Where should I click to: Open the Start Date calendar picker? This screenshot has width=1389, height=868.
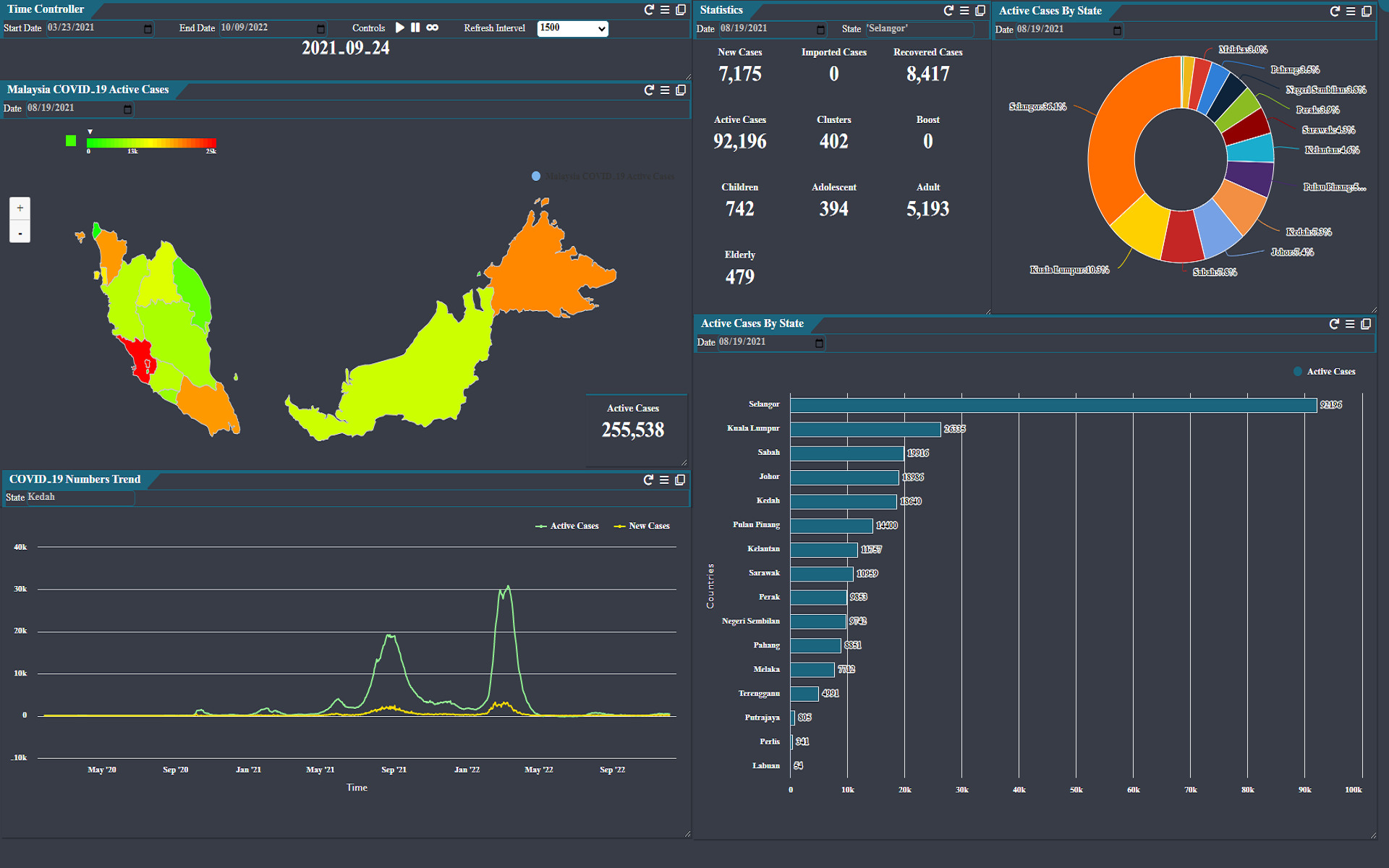click(x=148, y=29)
